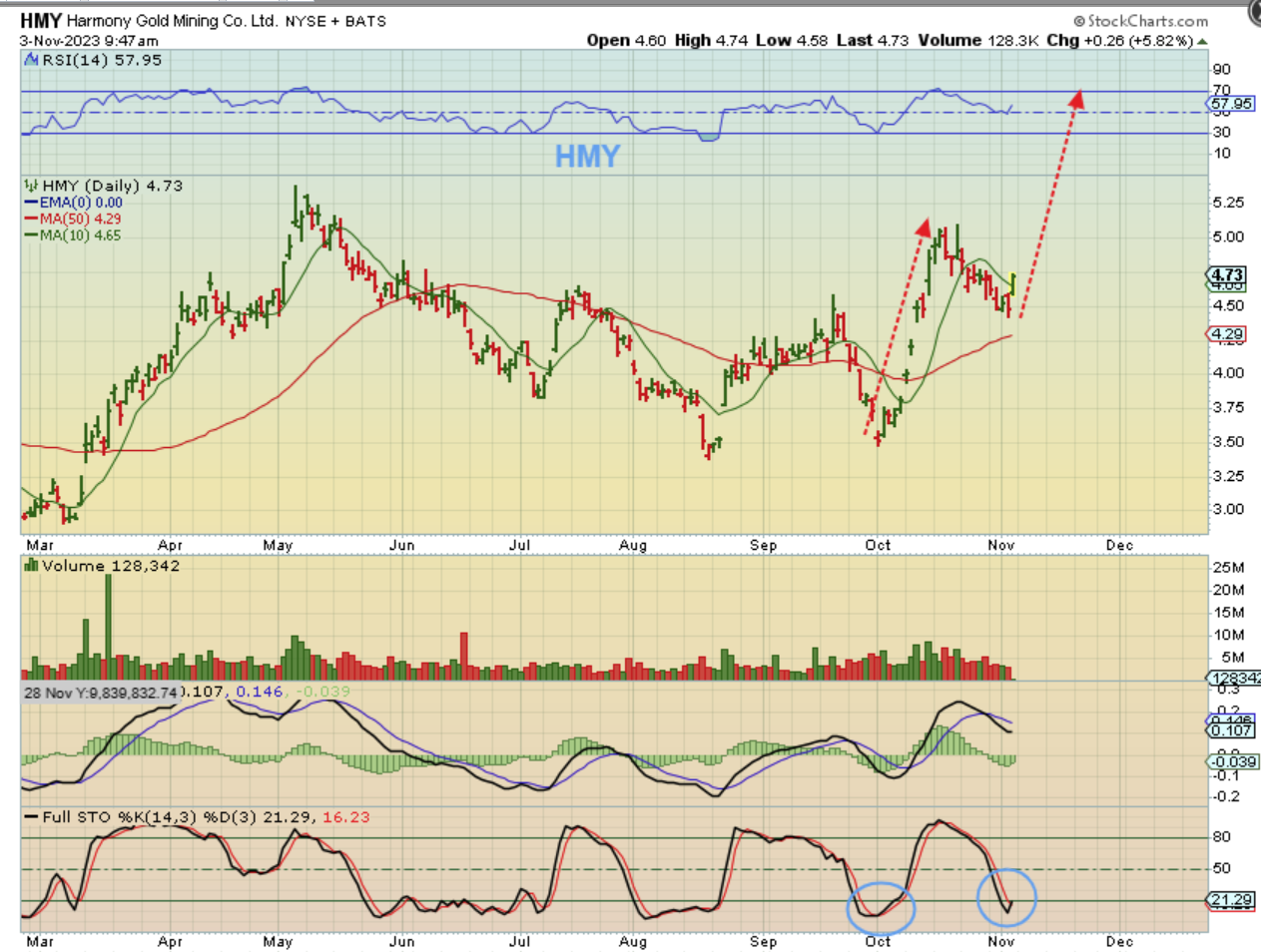Click the bold HMY ticker in the header

point(41,21)
